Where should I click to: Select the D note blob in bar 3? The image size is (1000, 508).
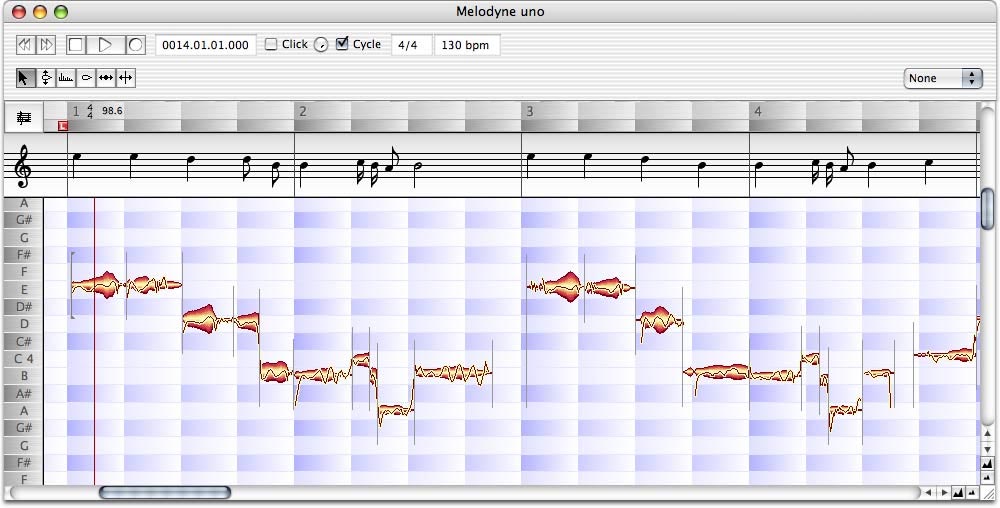point(659,319)
